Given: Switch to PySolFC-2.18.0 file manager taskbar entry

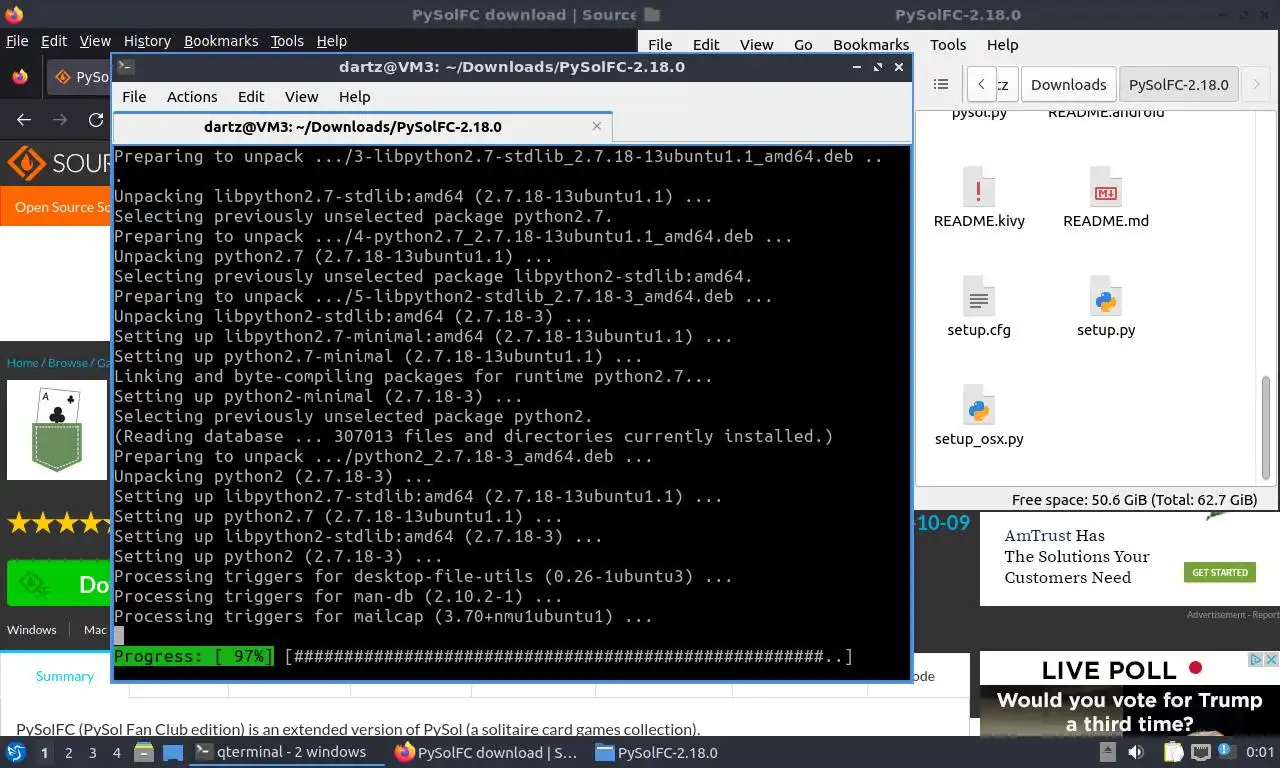Looking at the screenshot, I should [x=657, y=752].
